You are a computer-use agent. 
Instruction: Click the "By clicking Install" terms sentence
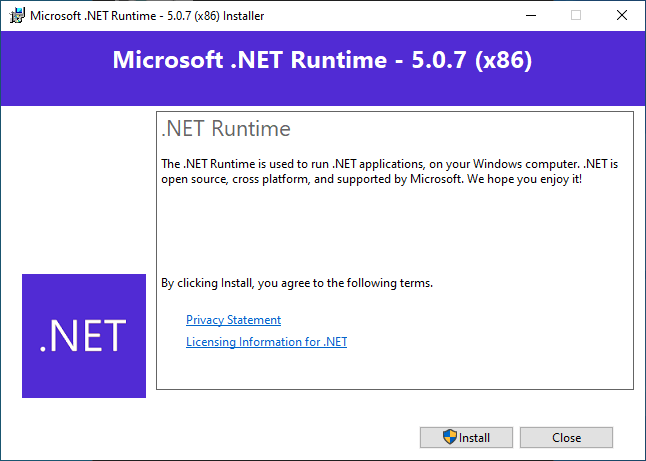click(x=297, y=283)
